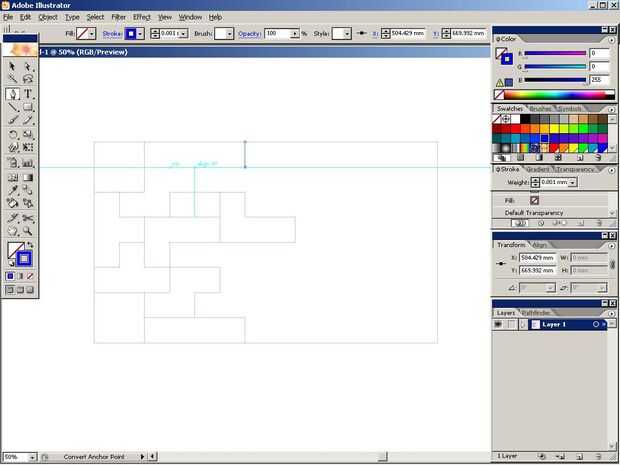Select the Gradient tool
The height and width of the screenshot is (465, 620).
coord(27,178)
